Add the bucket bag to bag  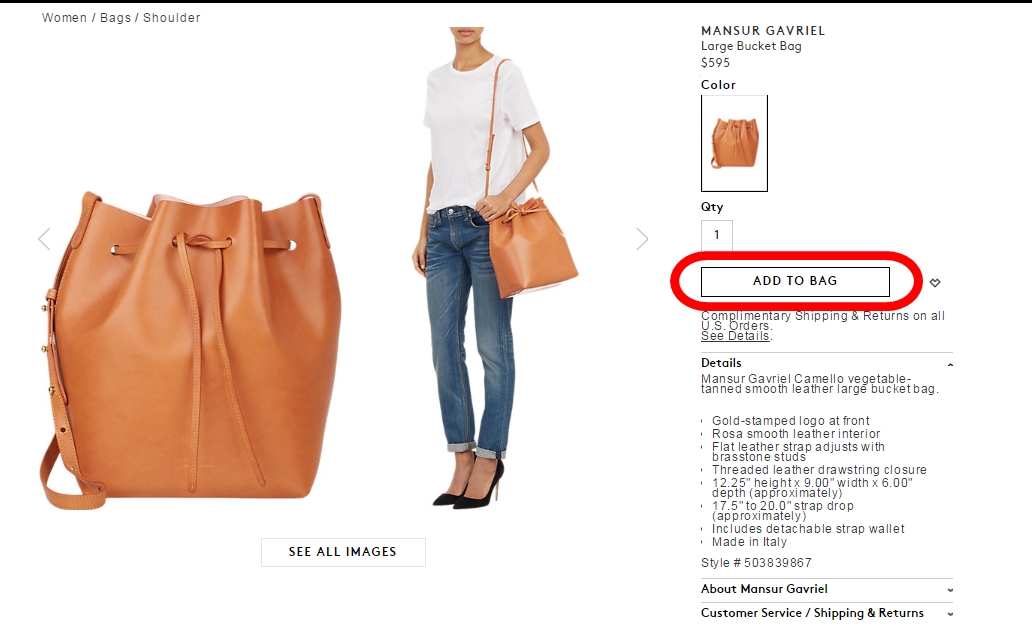(x=795, y=281)
